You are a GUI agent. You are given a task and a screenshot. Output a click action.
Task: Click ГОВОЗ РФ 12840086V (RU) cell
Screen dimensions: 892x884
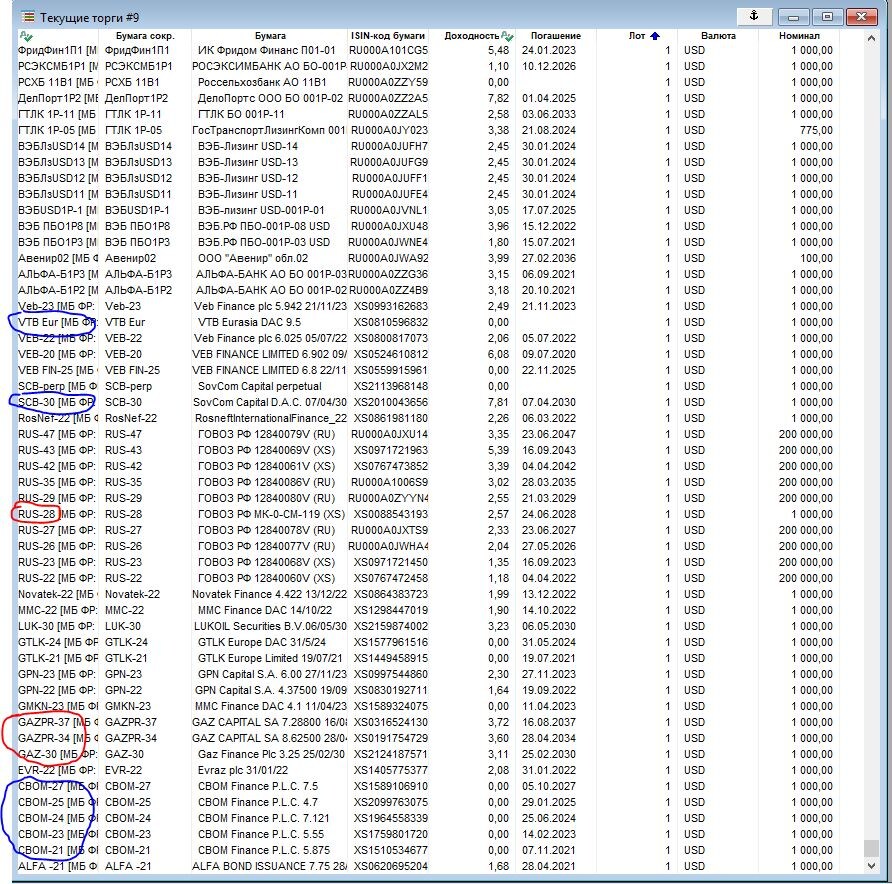266,482
